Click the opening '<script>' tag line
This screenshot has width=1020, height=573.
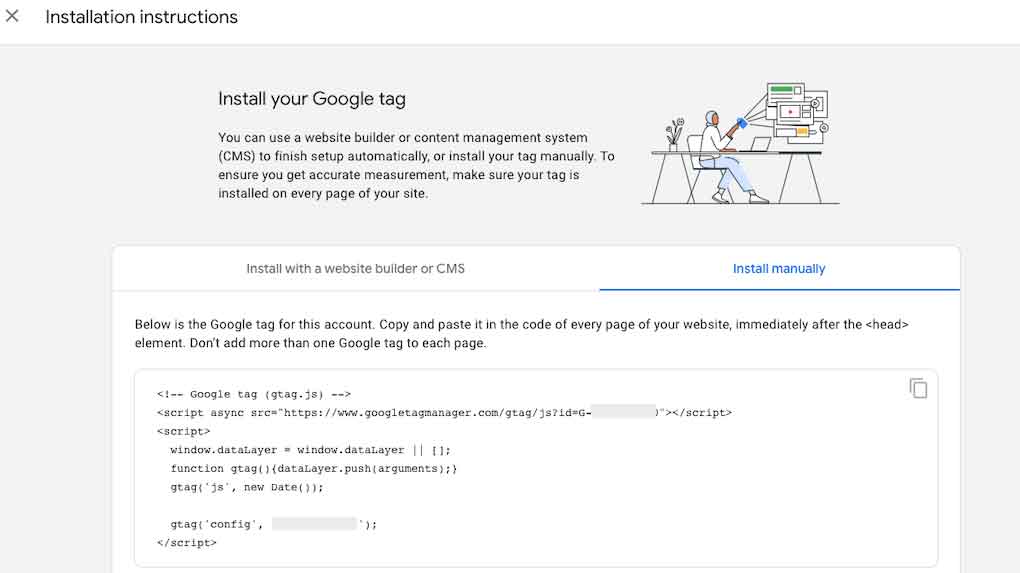(183, 431)
